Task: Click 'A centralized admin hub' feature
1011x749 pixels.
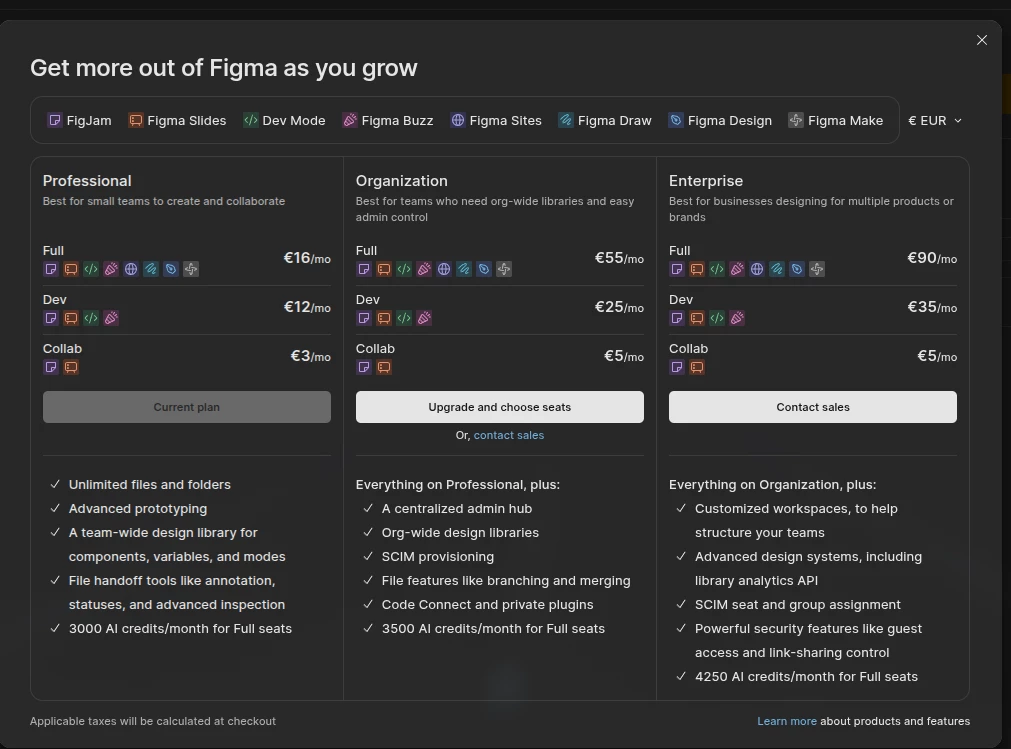Action: tap(457, 509)
